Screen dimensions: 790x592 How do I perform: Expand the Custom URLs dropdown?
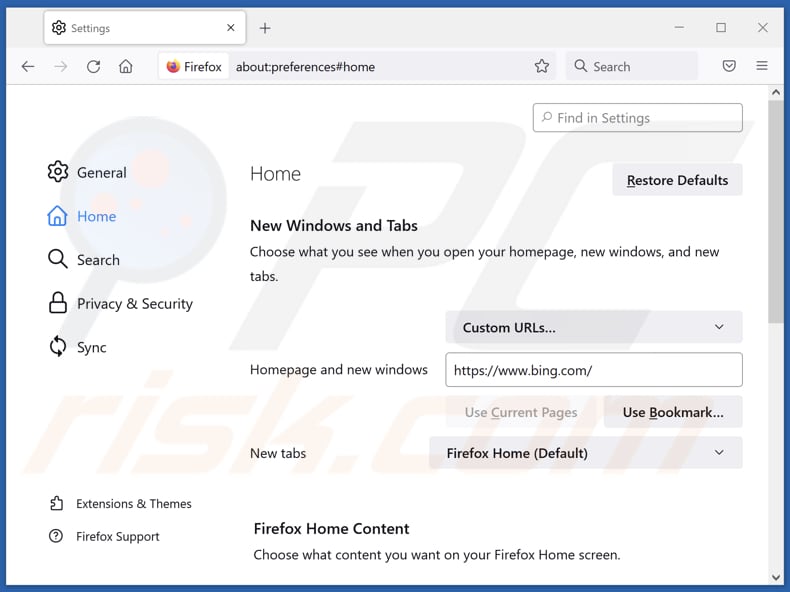click(593, 327)
